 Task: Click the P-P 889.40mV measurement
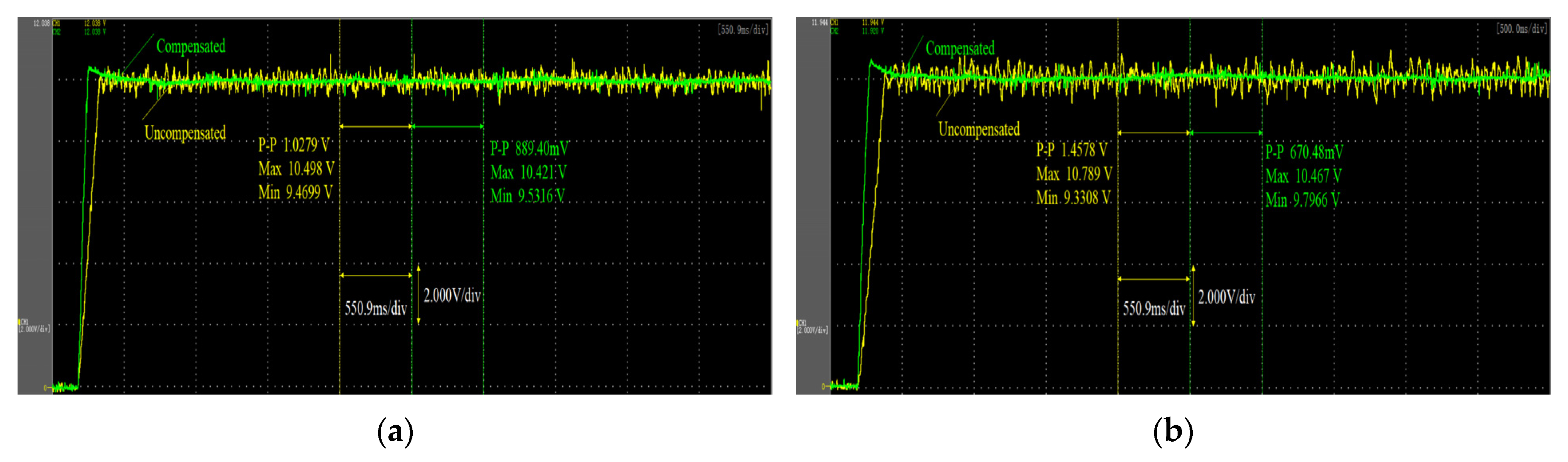529,148
